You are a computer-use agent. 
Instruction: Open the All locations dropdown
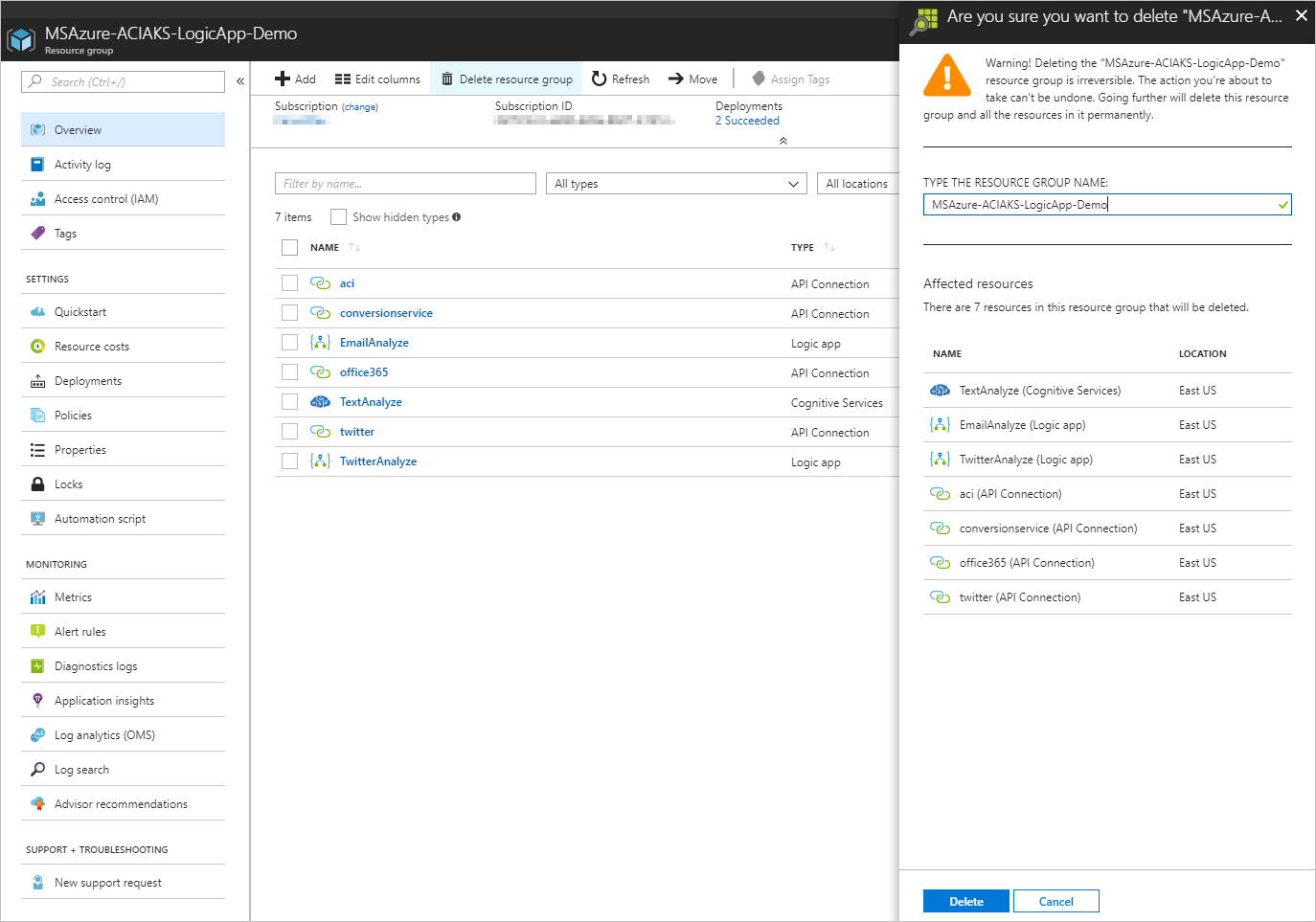857,184
